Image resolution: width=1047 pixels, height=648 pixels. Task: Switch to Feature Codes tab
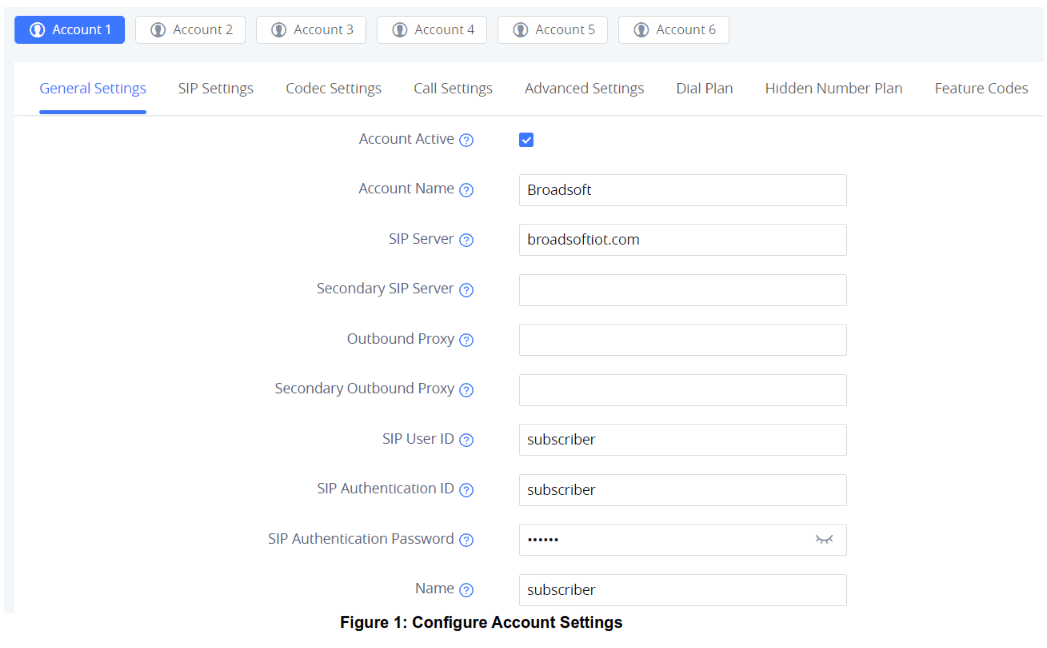(x=981, y=88)
